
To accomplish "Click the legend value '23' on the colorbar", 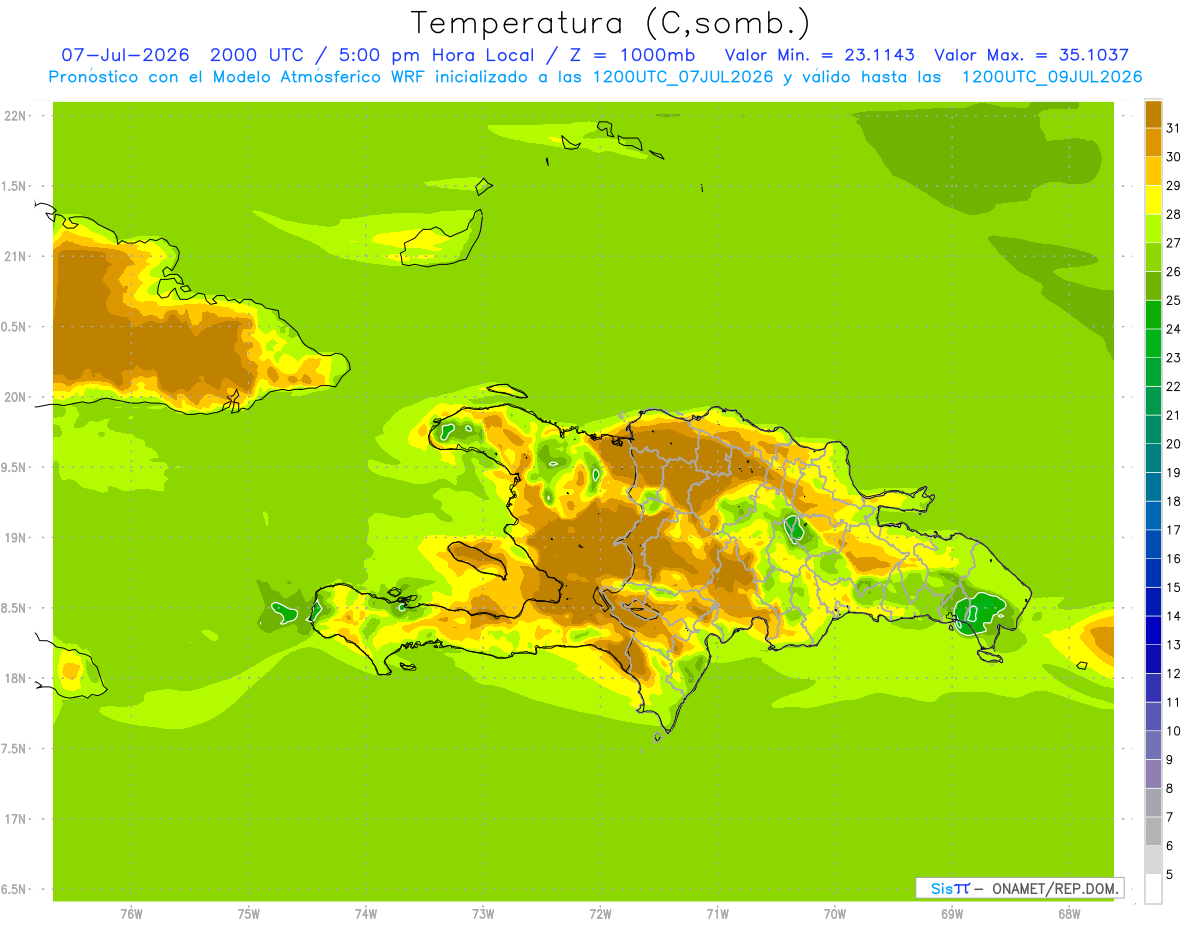I will coord(1174,358).
